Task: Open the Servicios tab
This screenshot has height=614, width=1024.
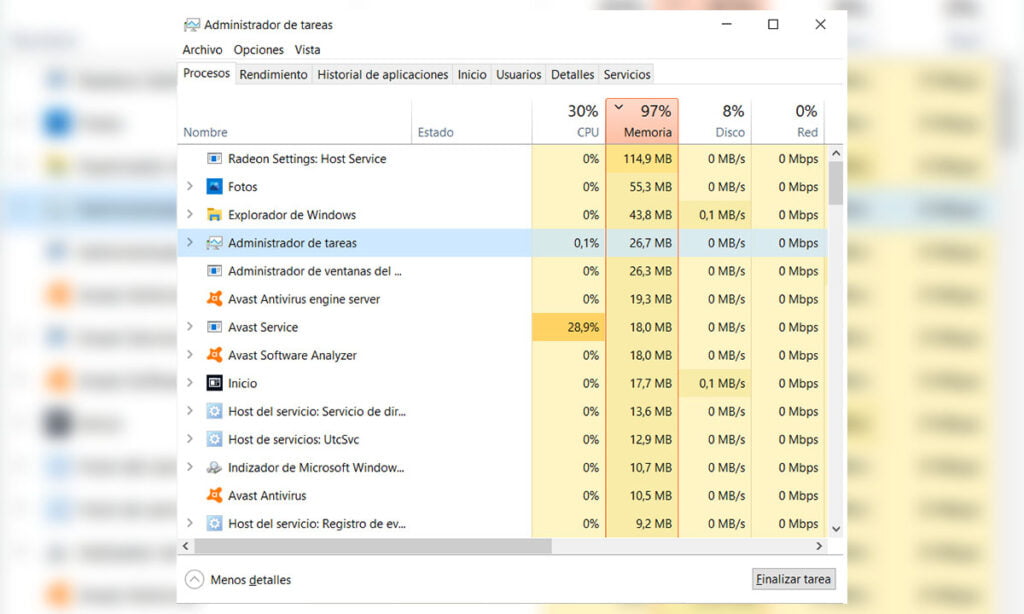Action: [x=627, y=74]
